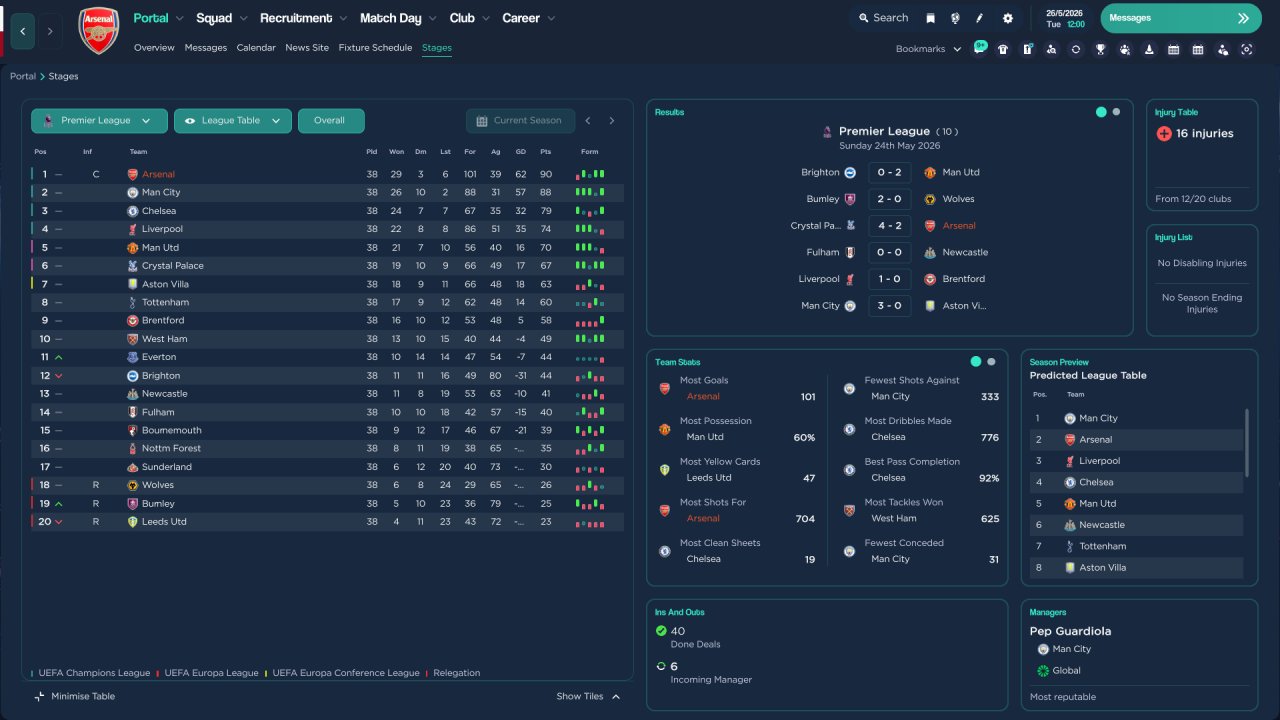Open the Fixture Schedule tab
Image resolution: width=1280 pixels, height=720 pixels.
click(375, 48)
